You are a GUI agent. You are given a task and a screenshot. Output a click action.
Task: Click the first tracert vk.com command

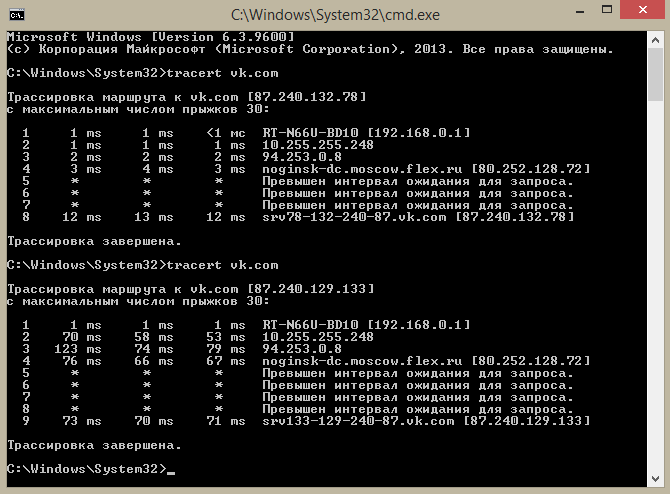(x=222, y=73)
